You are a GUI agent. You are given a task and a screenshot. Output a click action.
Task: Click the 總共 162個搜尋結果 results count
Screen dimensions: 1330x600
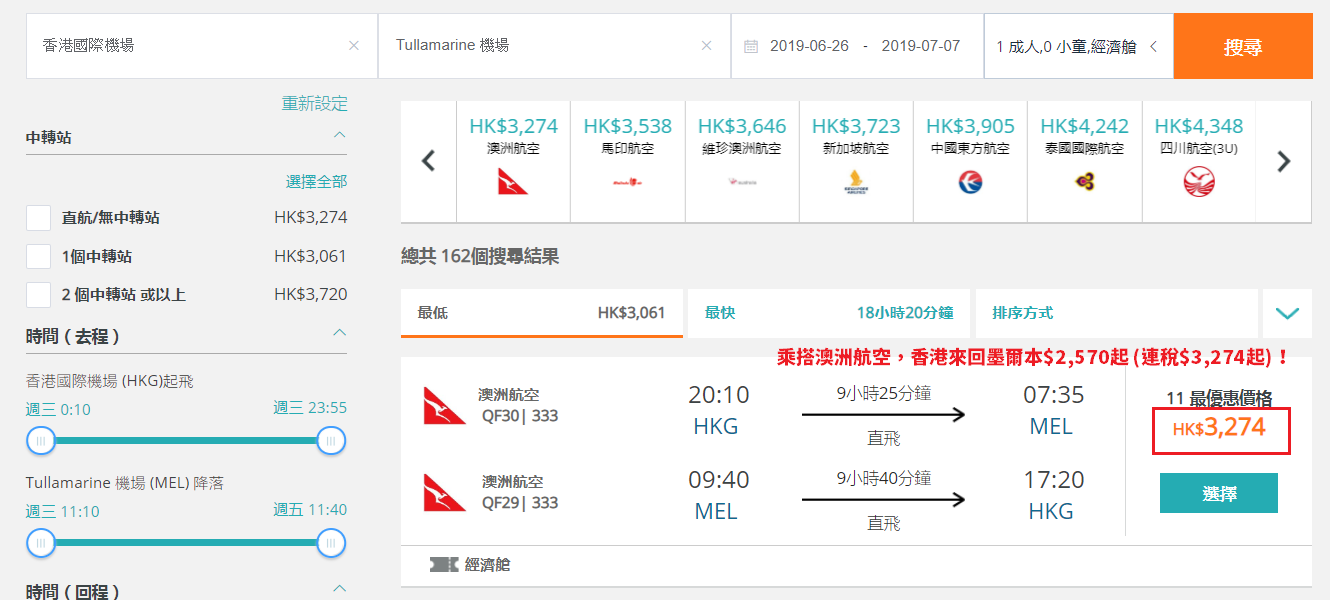point(480,257)
